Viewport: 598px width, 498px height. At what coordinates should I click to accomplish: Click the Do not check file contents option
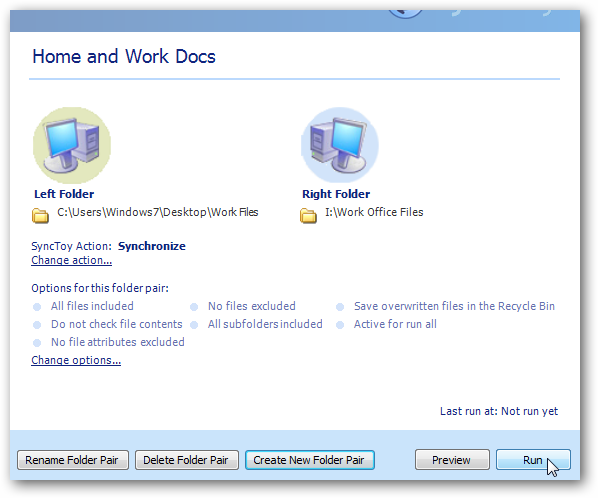(117, 324)
